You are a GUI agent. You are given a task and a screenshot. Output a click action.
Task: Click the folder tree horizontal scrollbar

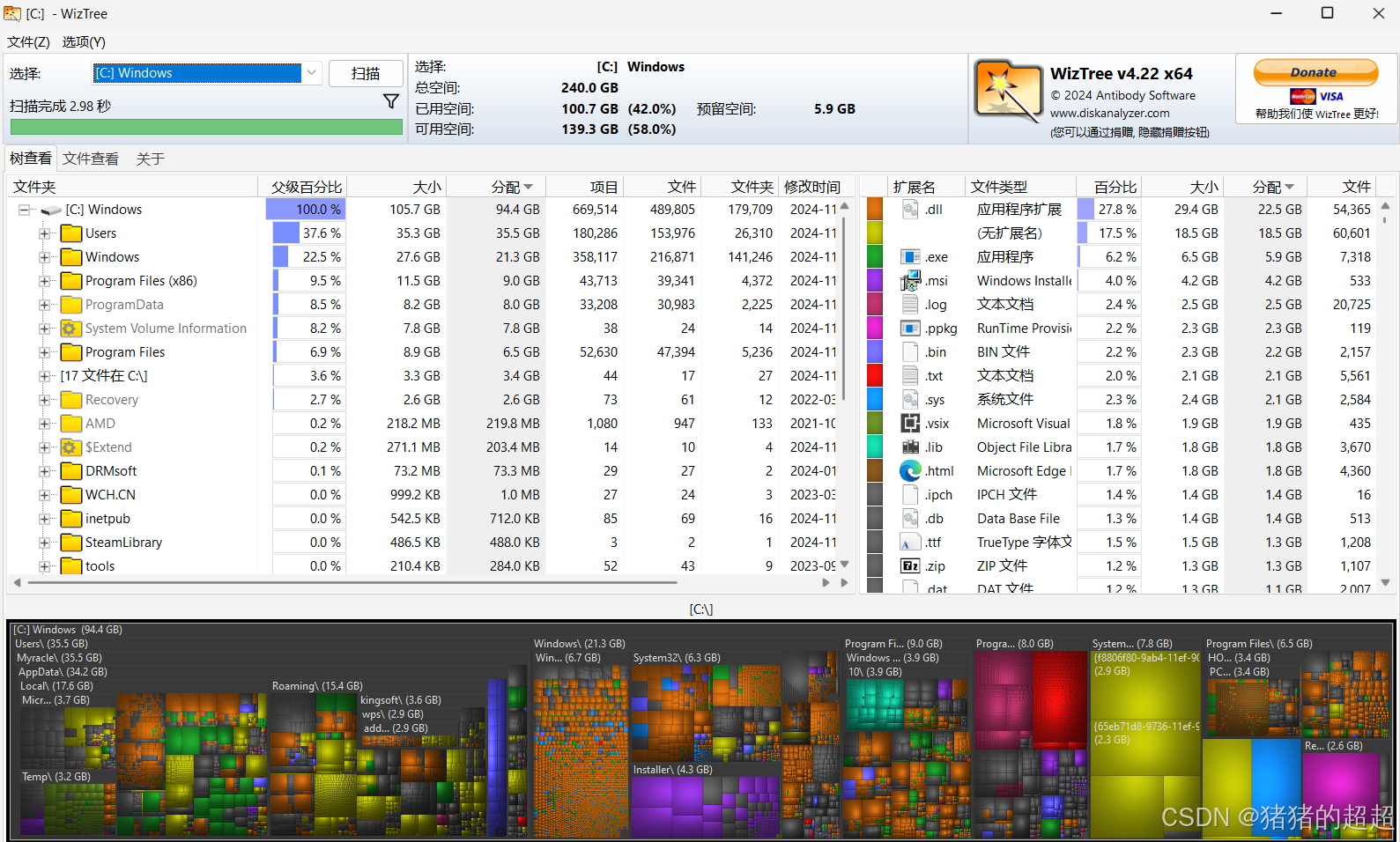[x=352, y=582]
